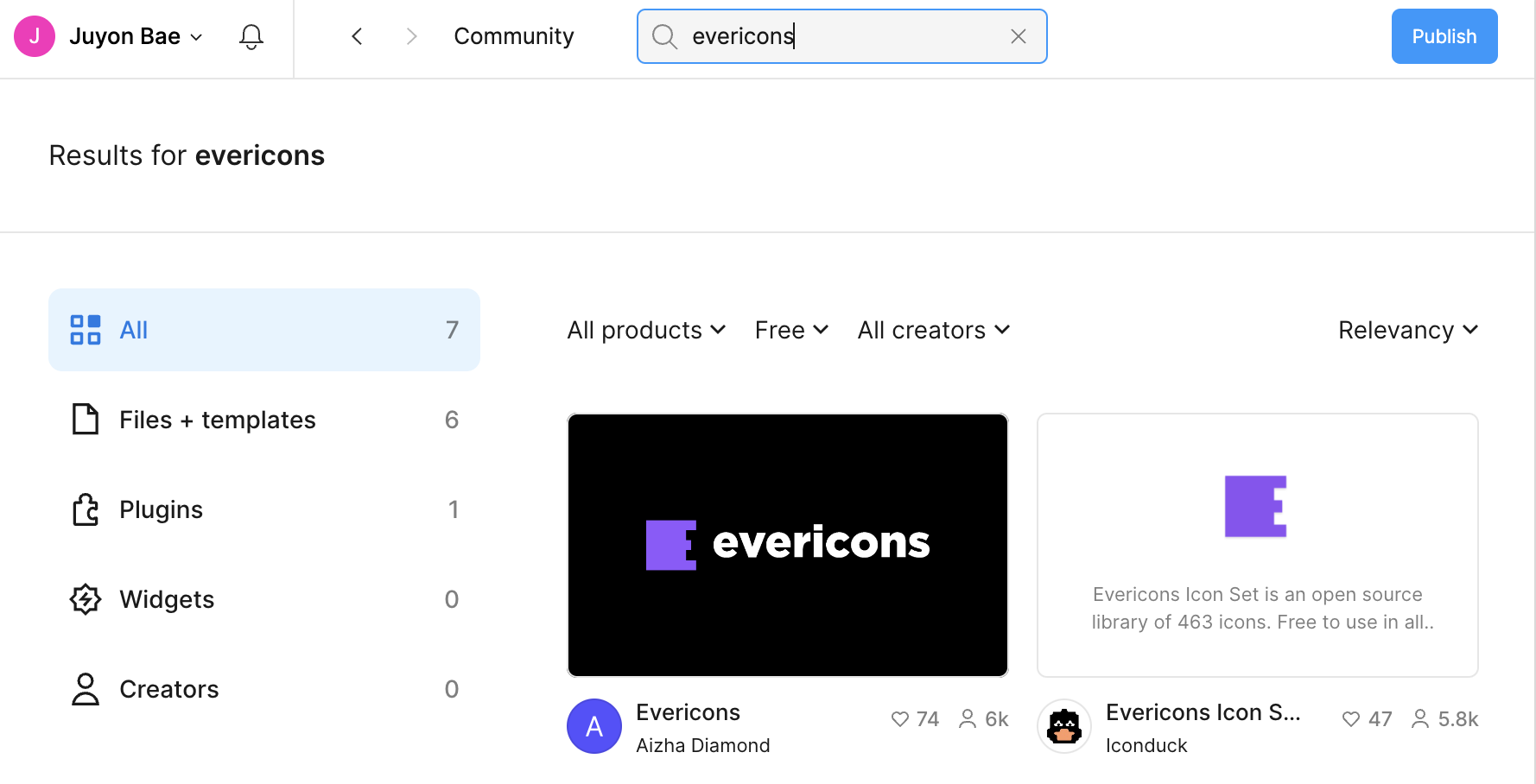Click the search magnifier icon
1536x784 pixels.
click(664, 36)
